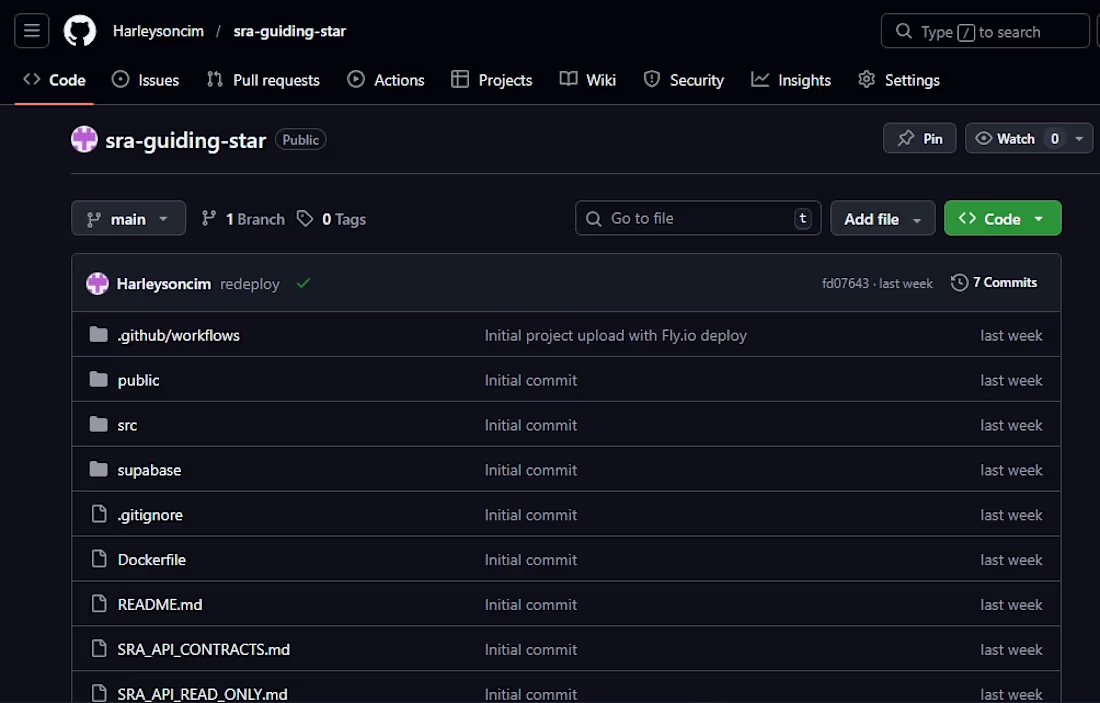Click the Dockerfile file icon
The image size is (1100, 703).
99,559
